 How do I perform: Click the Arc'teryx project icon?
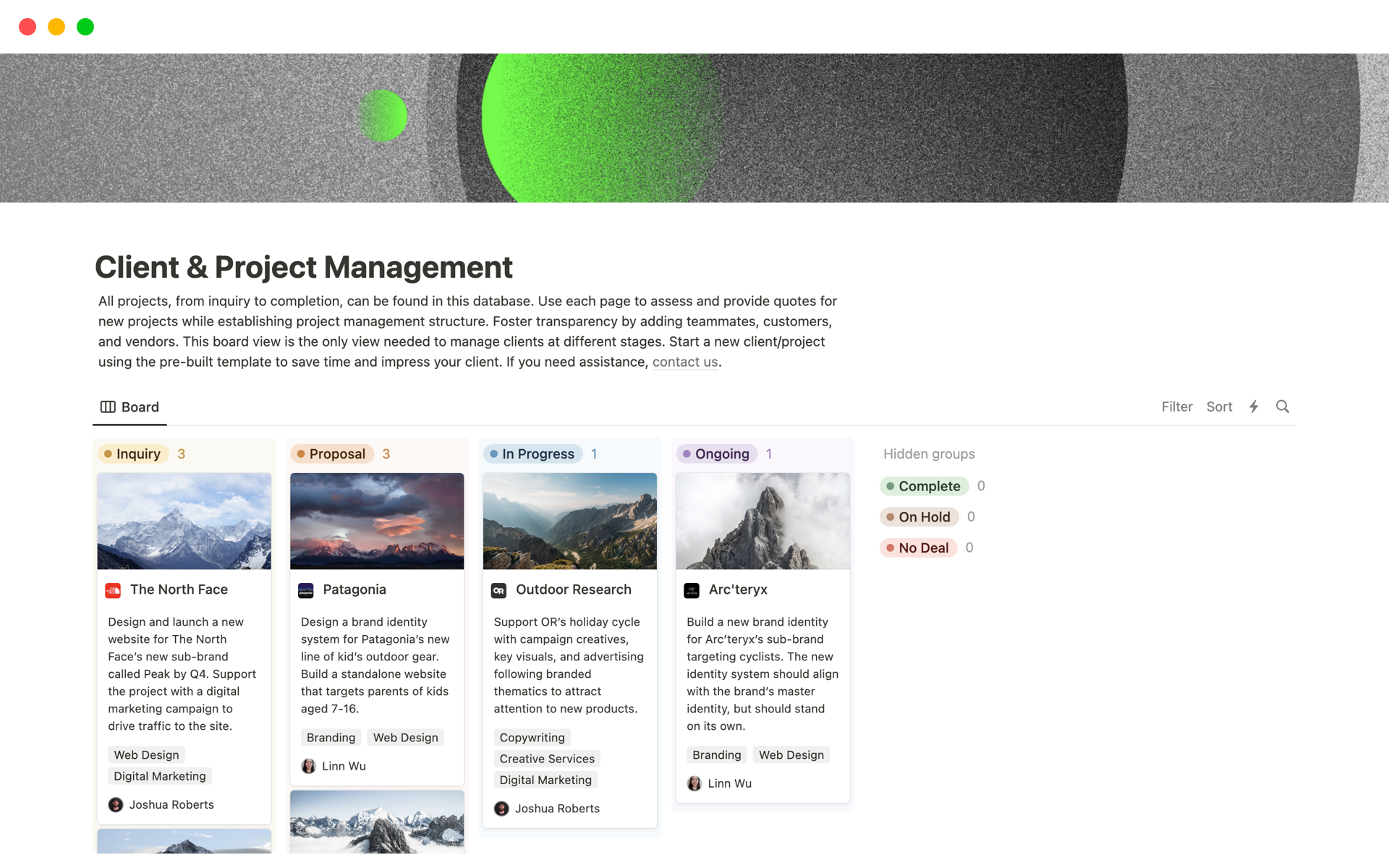point(692,589)
